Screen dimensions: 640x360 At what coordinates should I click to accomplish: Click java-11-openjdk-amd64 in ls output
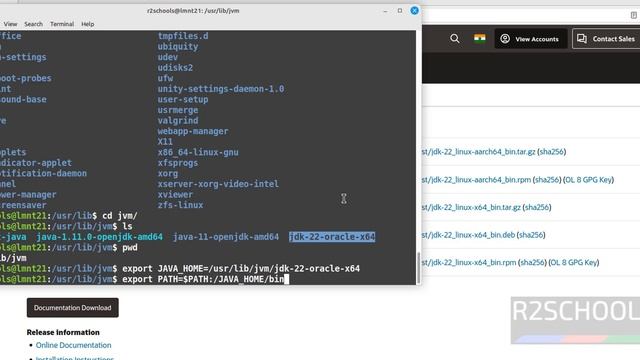click(x=226, y=237)
